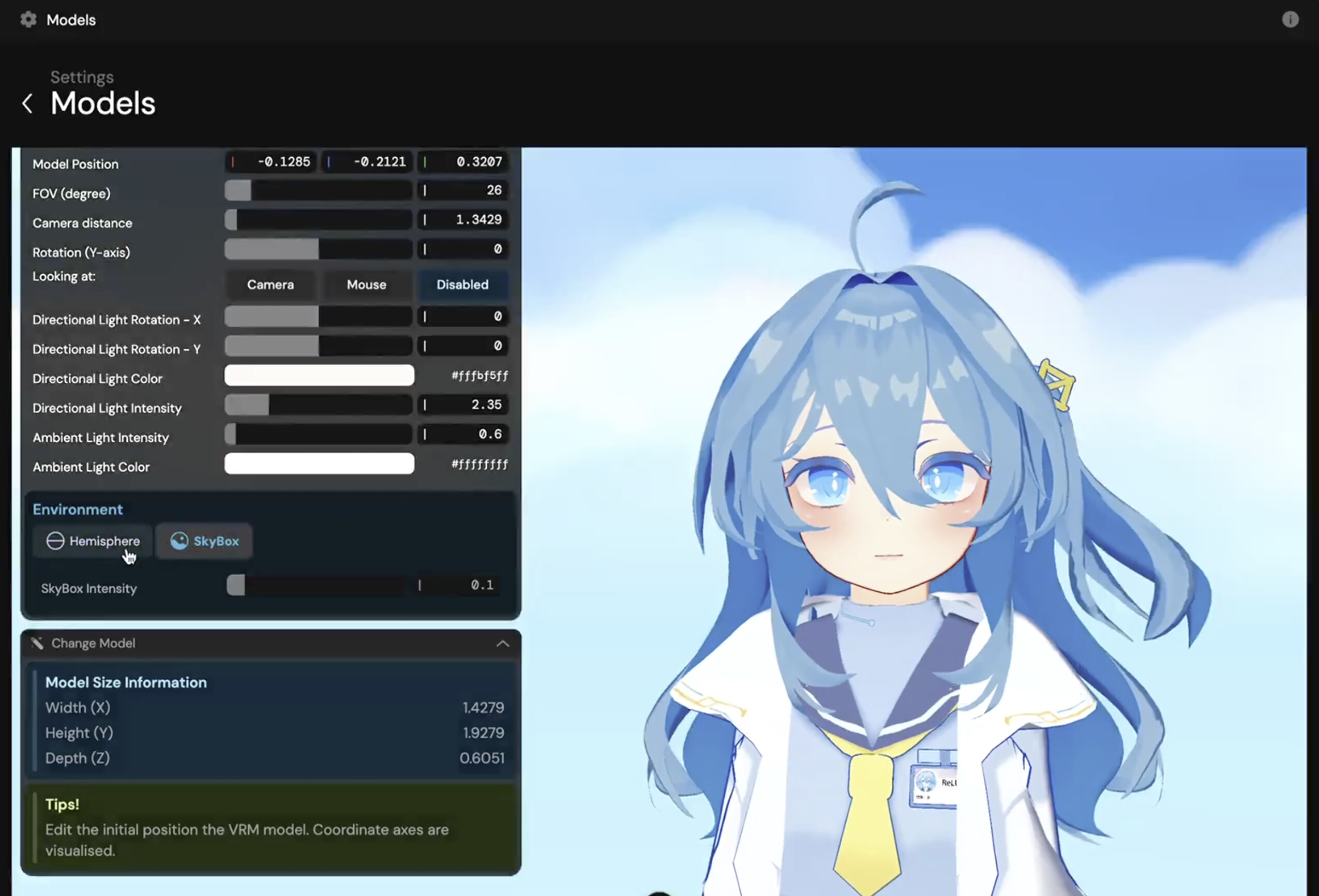Go back using the left chevron arrow
The image size is (1319, 896).
coord(27,103)
